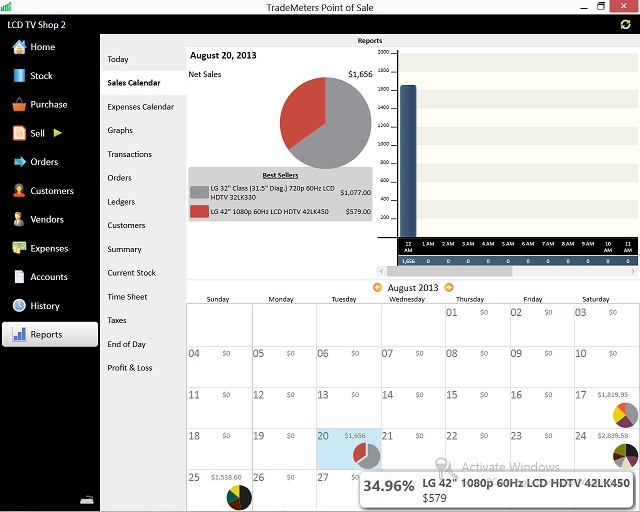
Task: Select August 25 calendar day
Action: coord(220,490)
